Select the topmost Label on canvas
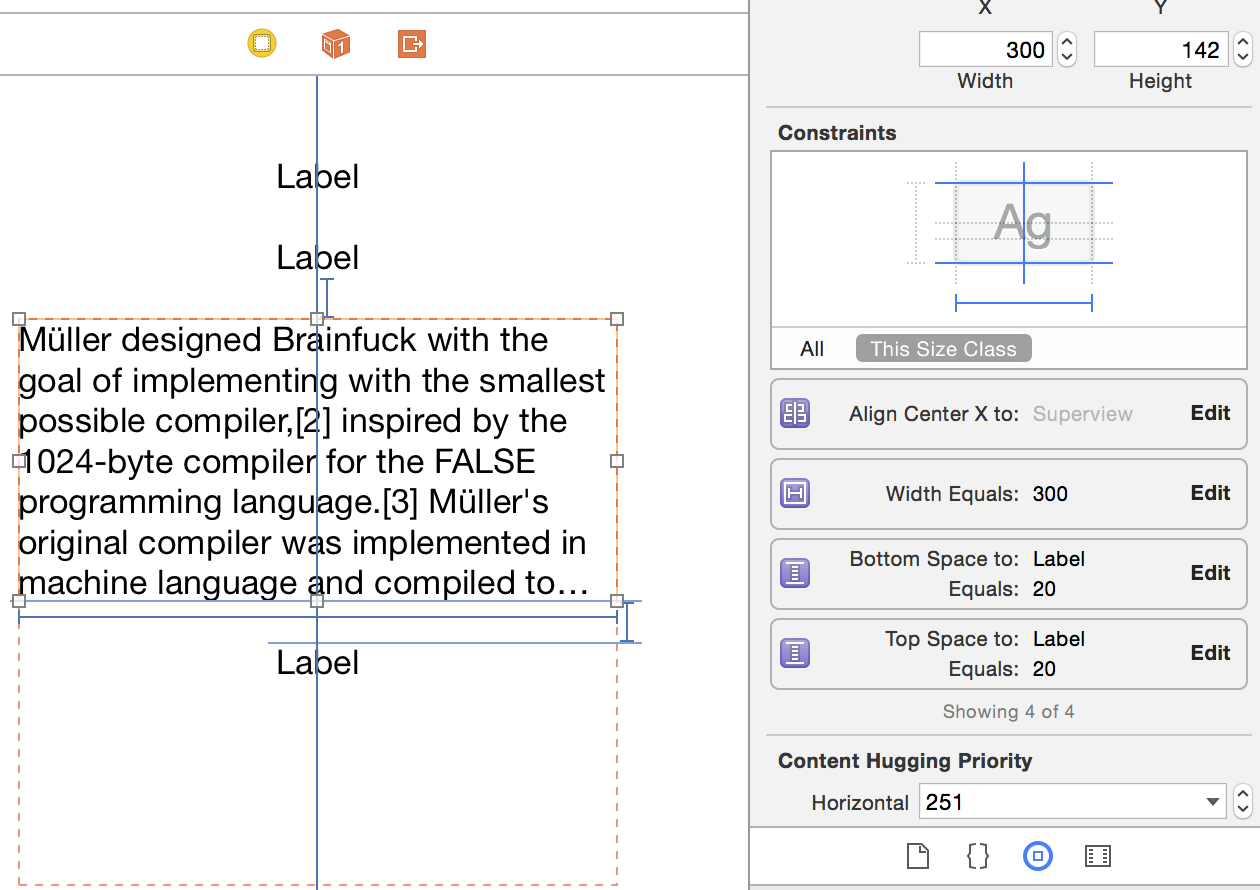 [x=317, y=177]
